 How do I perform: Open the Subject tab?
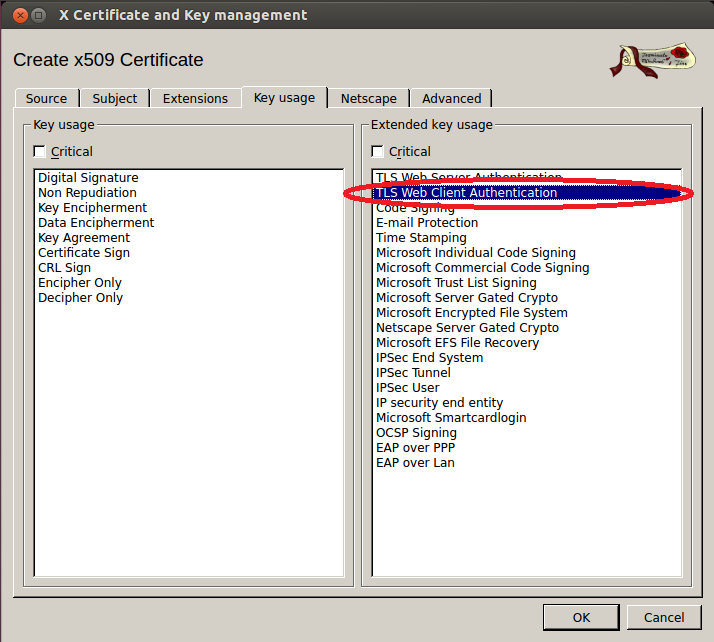(x=115, y=98)
